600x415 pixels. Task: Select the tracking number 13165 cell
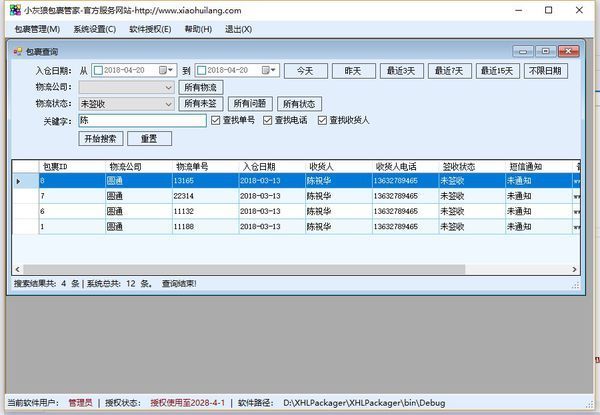tap(205, 181)
